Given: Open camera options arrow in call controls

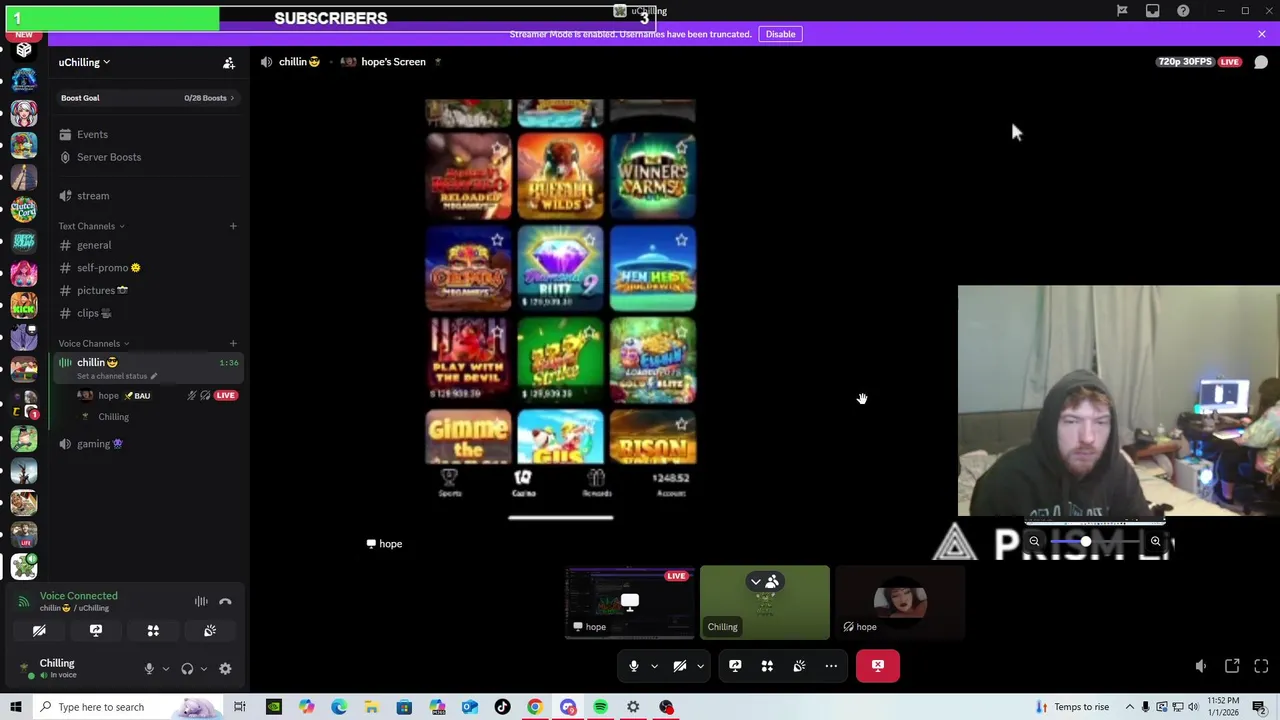Looking at the screenshot, I should 700,666.
